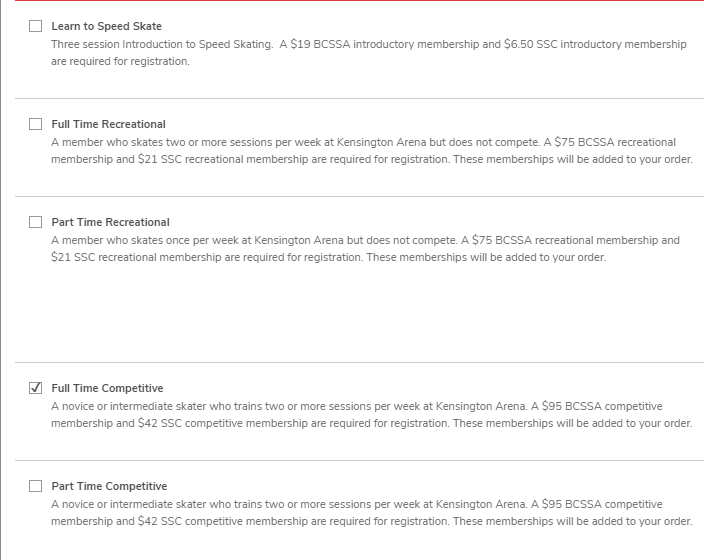This screenshot has height=560, width=707.
Task: Click the "Full Time Competitive" heading
Action: click(x=107, y=388)
